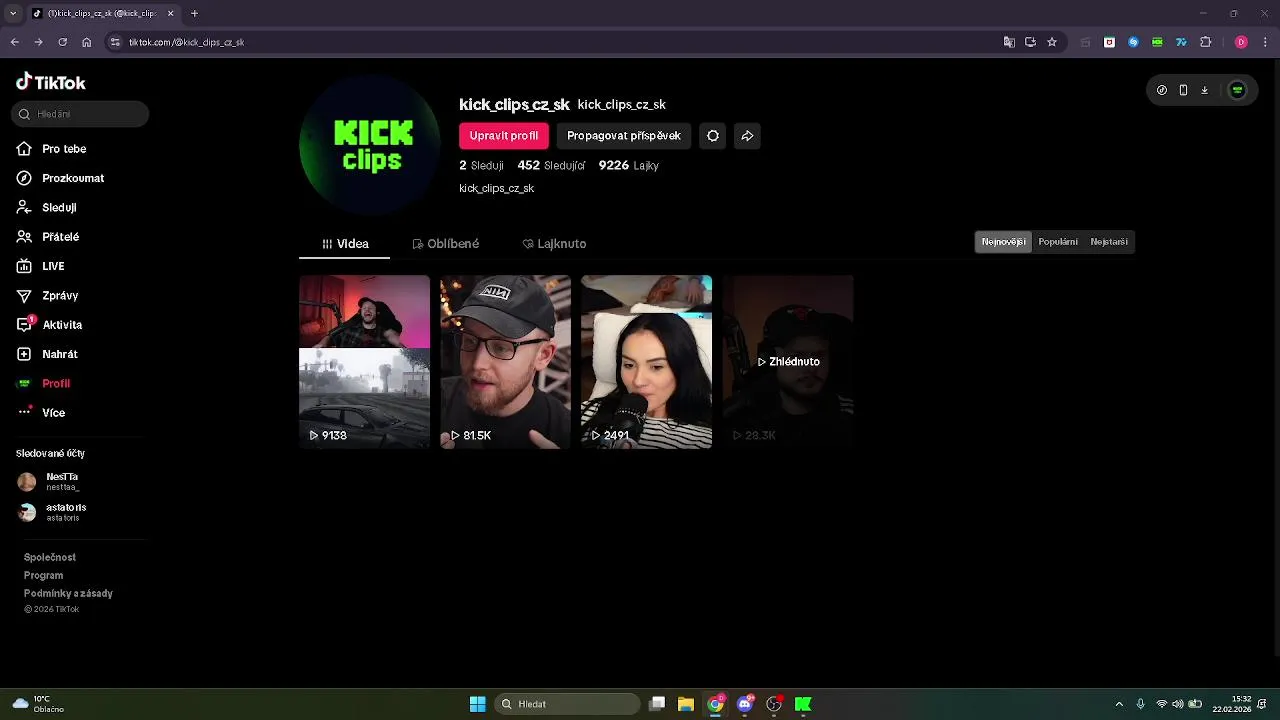1280x720 pixels.
Task: Click Nahrát to upload a video
Action: (x=47, y=354)
